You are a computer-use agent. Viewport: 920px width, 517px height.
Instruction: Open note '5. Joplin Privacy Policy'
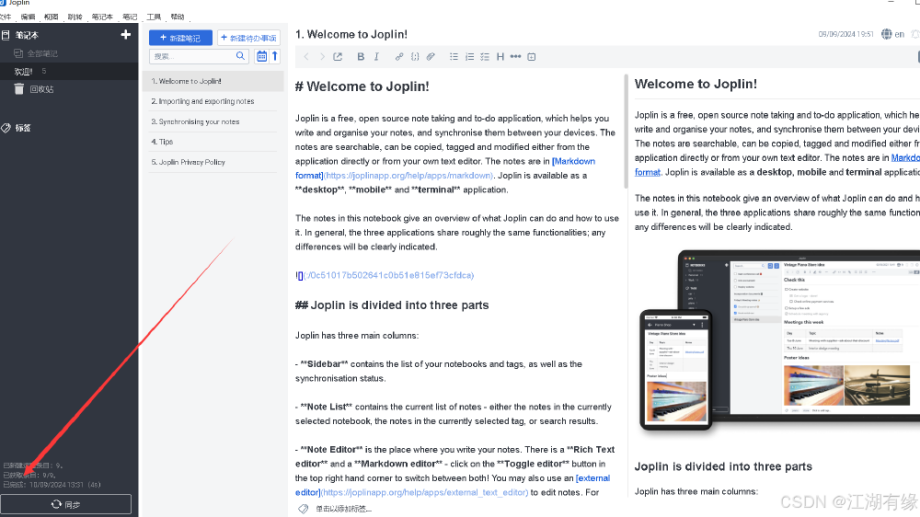[214, 162]
